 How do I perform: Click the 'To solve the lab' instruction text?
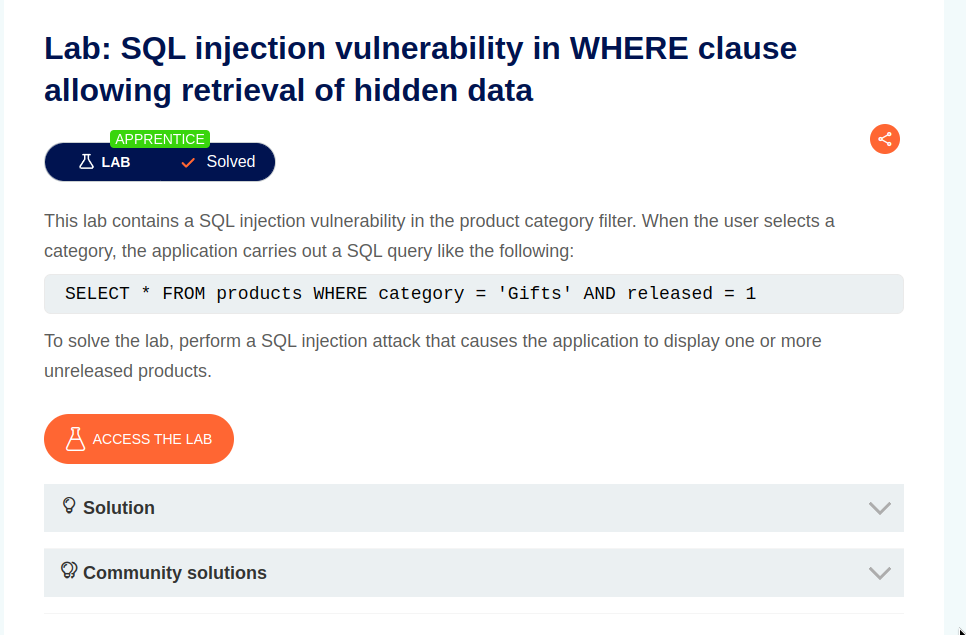(432, 356)
